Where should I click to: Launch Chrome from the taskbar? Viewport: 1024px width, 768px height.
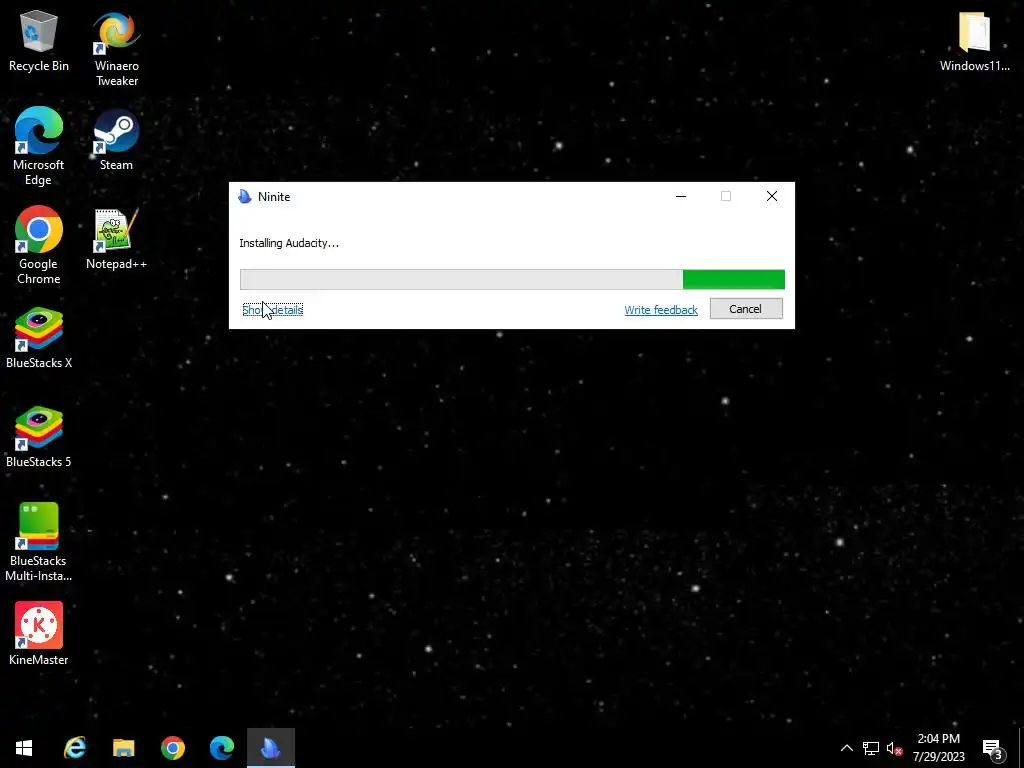[x=172, y=748]
